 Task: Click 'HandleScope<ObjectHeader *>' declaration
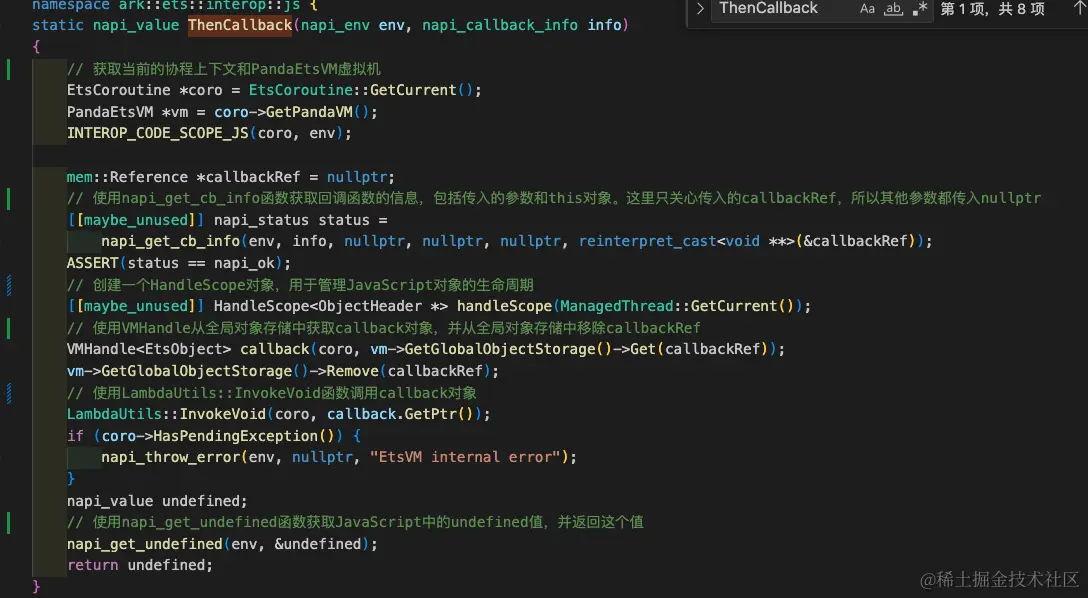tap(331, 306)
